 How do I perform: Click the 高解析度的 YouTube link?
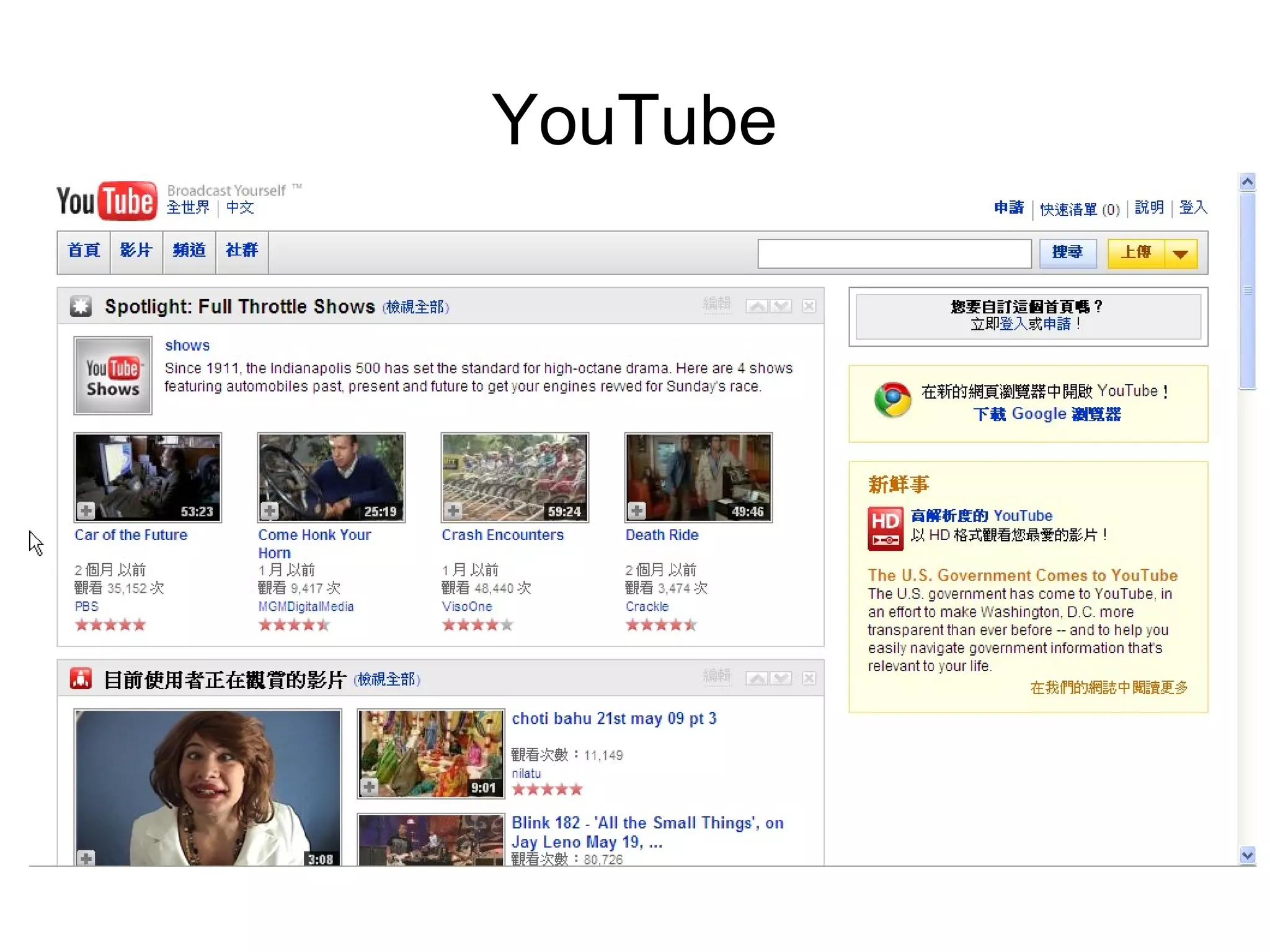click(x=982, y=515)
